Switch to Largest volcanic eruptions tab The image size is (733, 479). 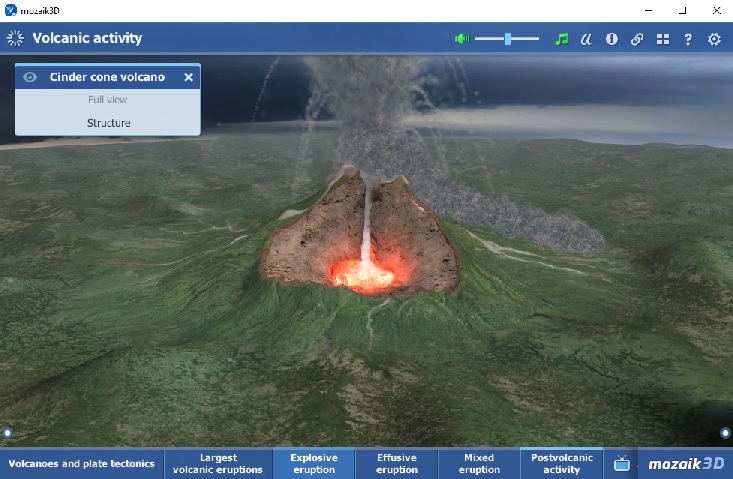pyautogui.click(x=217, y=464)
